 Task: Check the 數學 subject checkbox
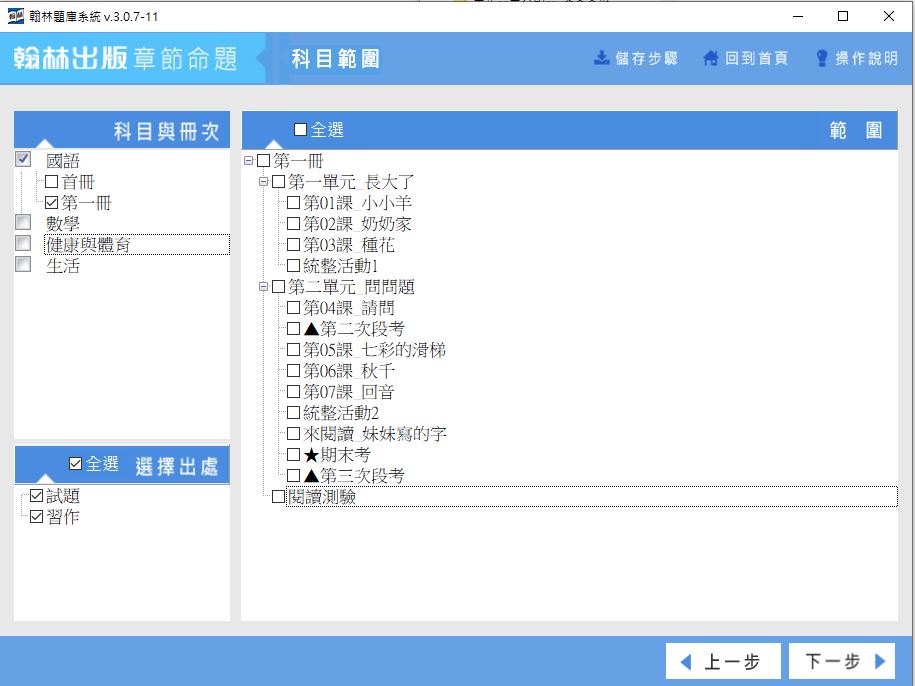coord(24,223)
